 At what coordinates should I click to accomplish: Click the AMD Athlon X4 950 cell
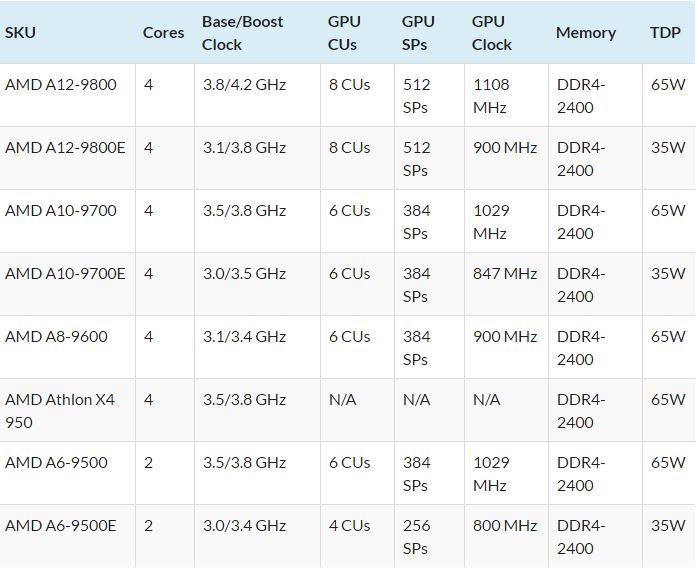pos(60,411)
